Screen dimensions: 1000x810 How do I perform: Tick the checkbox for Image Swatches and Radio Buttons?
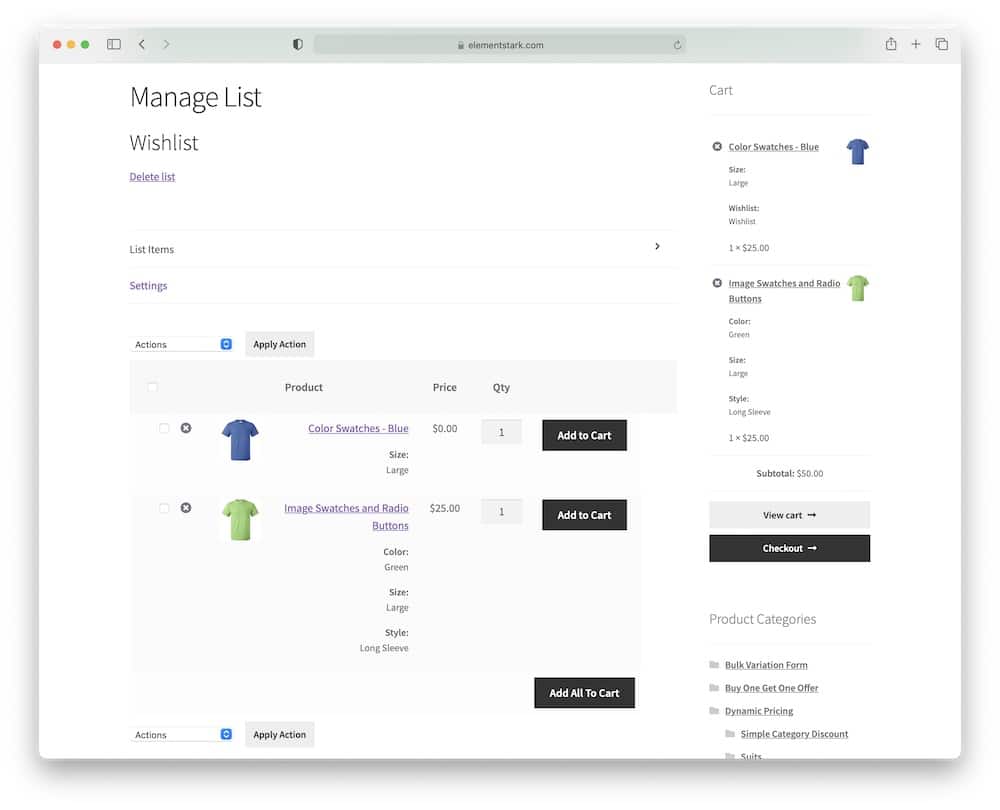click(x=164, y=508)
